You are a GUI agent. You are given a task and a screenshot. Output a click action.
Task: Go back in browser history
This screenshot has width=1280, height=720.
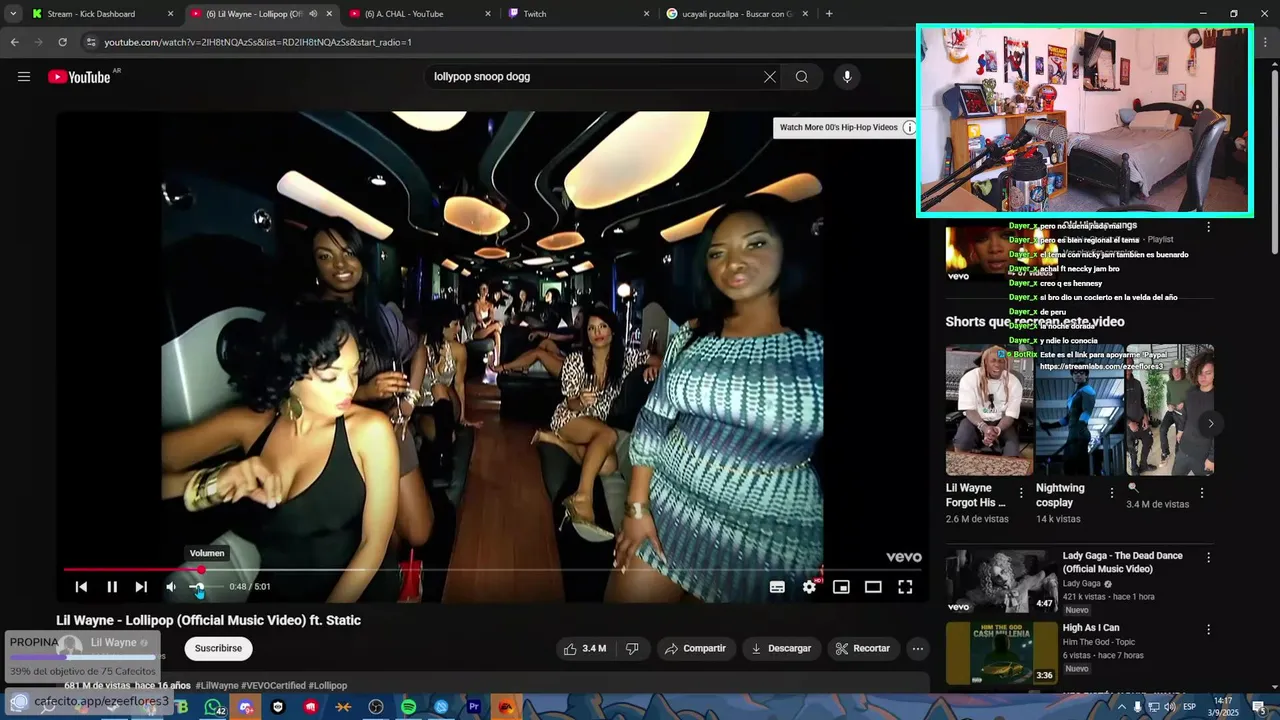pos(14,42)
